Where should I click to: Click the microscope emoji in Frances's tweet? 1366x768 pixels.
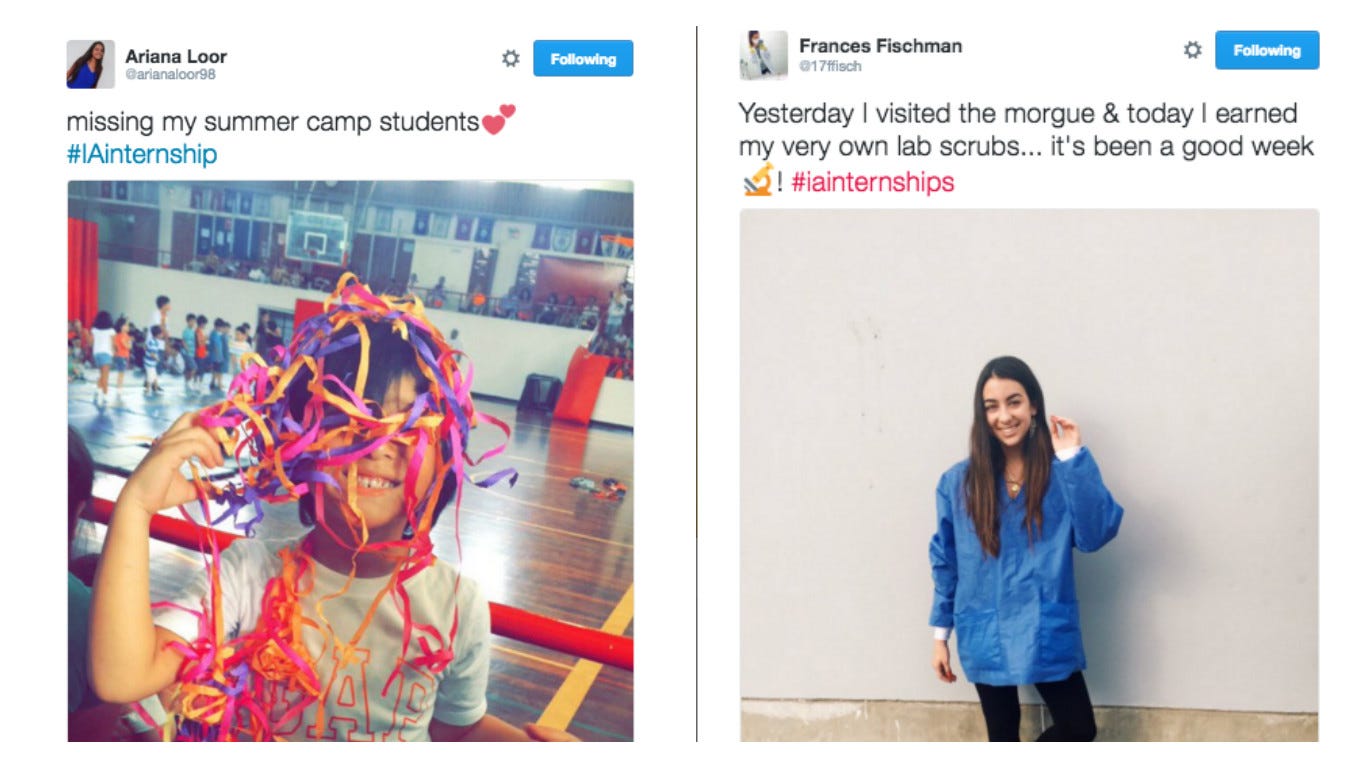pyautogui.click(x=757, y=181)
